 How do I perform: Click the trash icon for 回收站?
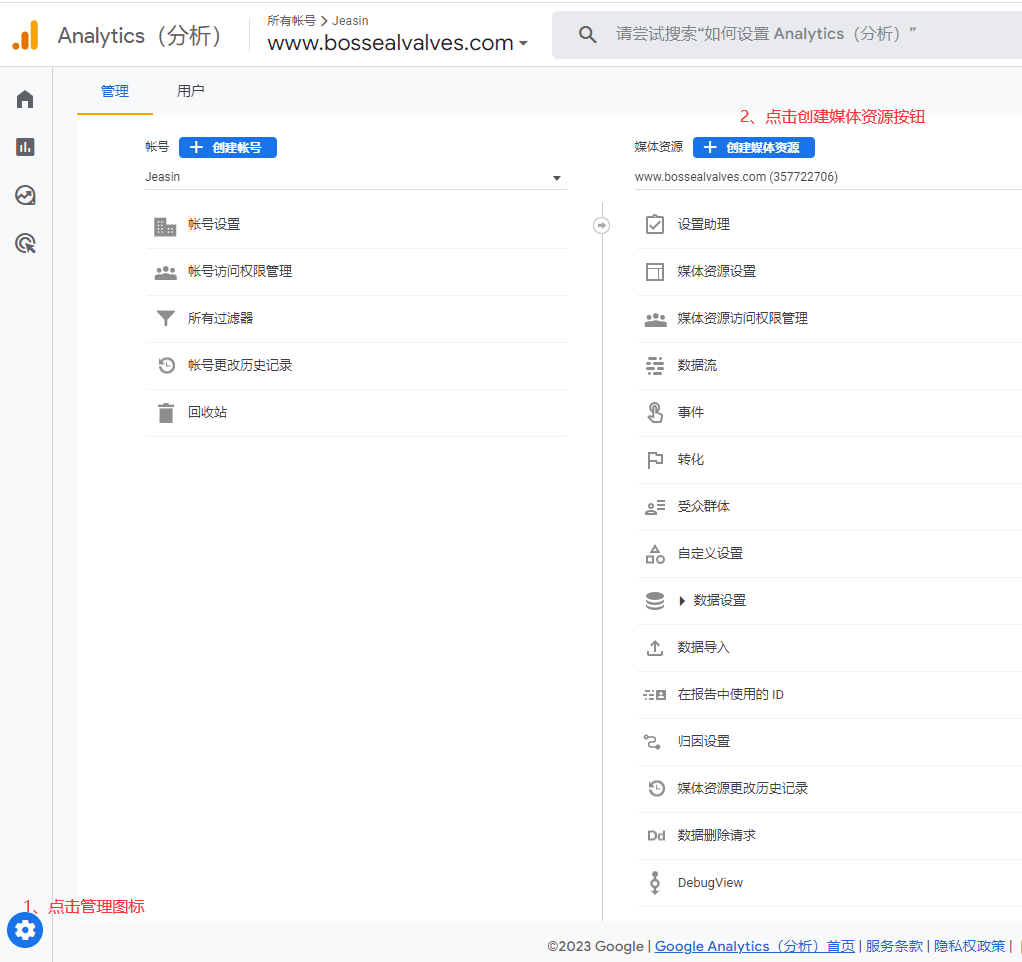[166, 413]
